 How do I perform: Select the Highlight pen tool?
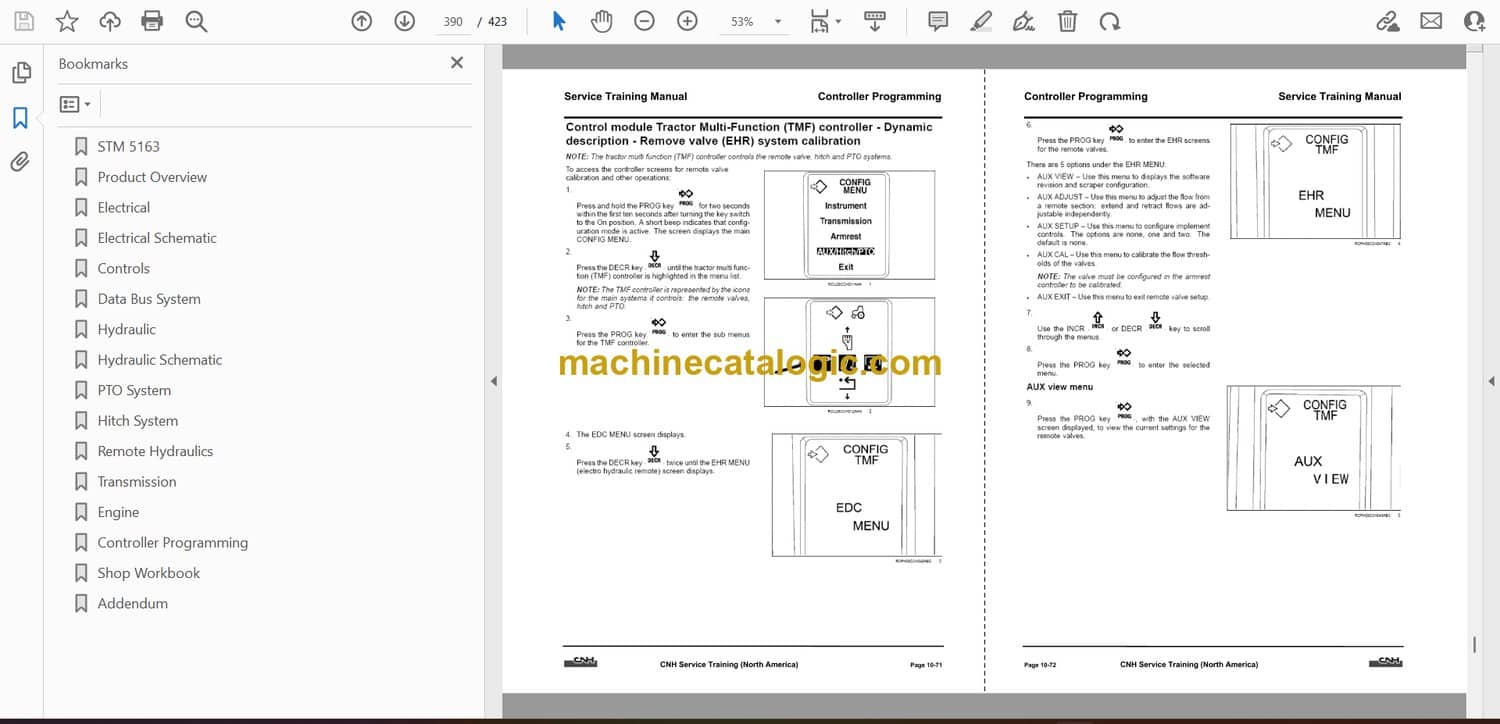[981, 21]
